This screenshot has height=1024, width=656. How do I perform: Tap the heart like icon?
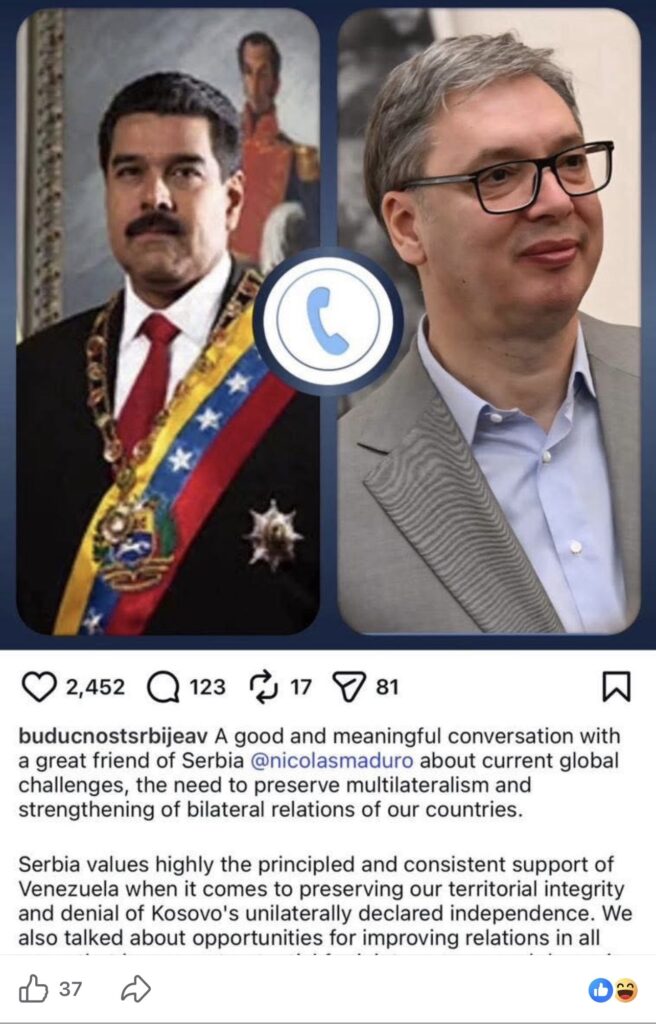coord(39,687)
